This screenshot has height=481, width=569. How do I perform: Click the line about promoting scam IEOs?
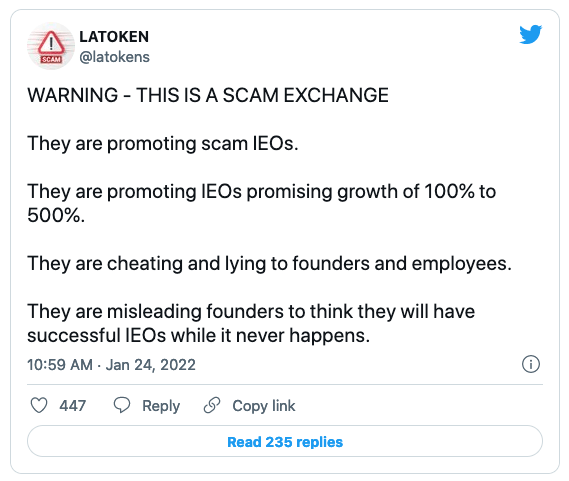point(163,143)
